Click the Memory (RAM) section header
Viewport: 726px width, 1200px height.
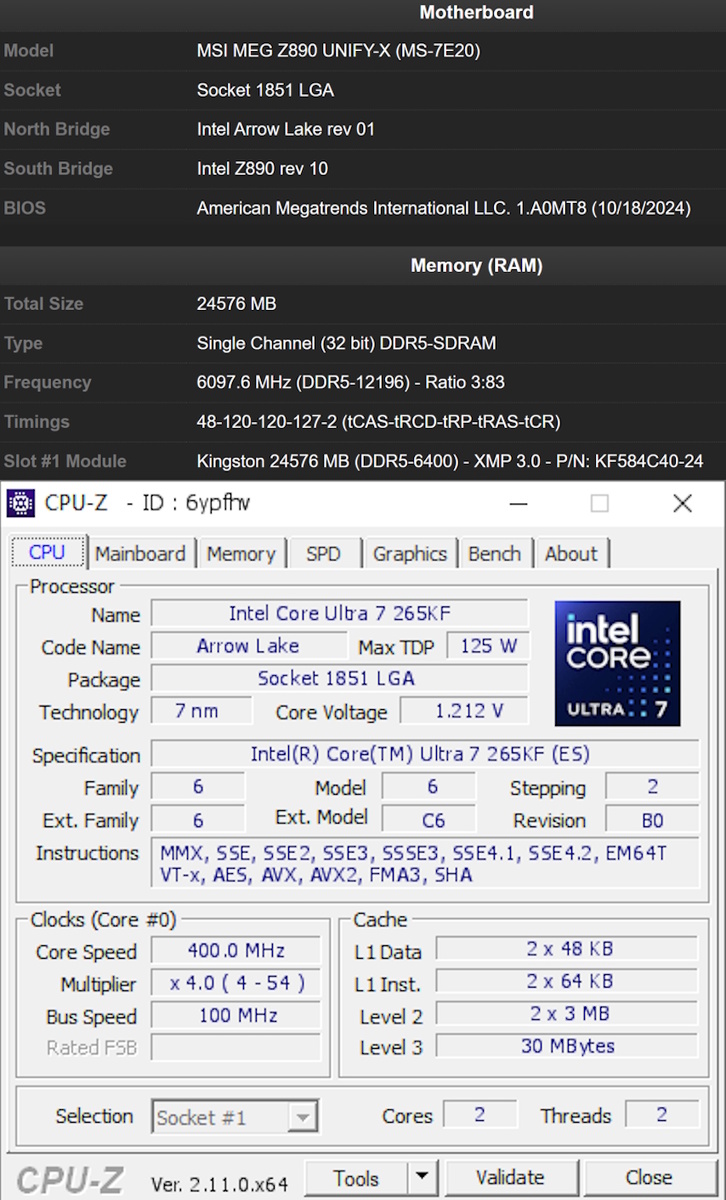476,265
